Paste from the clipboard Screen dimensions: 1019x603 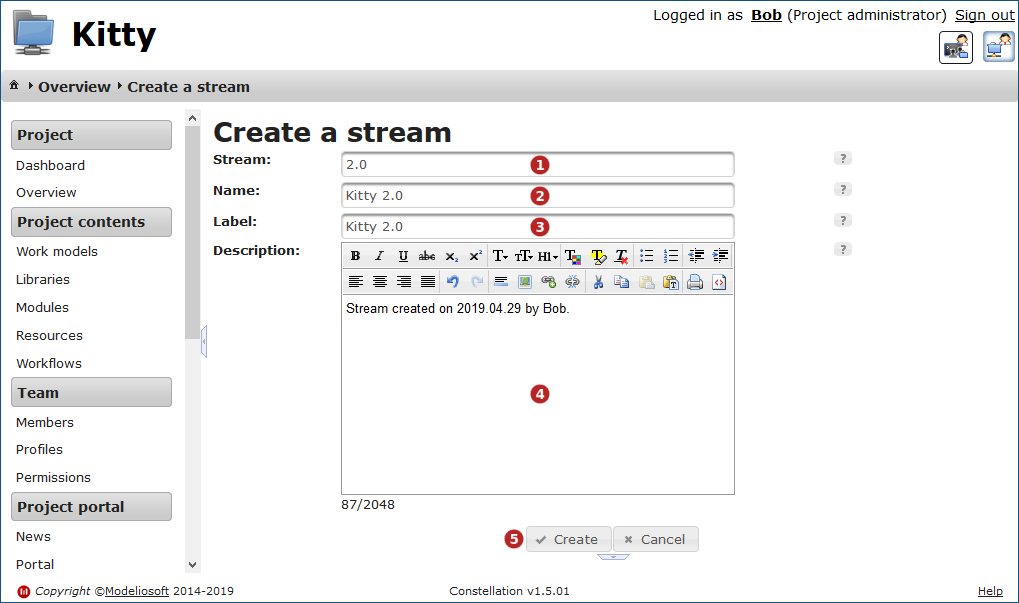click(647, 282)
